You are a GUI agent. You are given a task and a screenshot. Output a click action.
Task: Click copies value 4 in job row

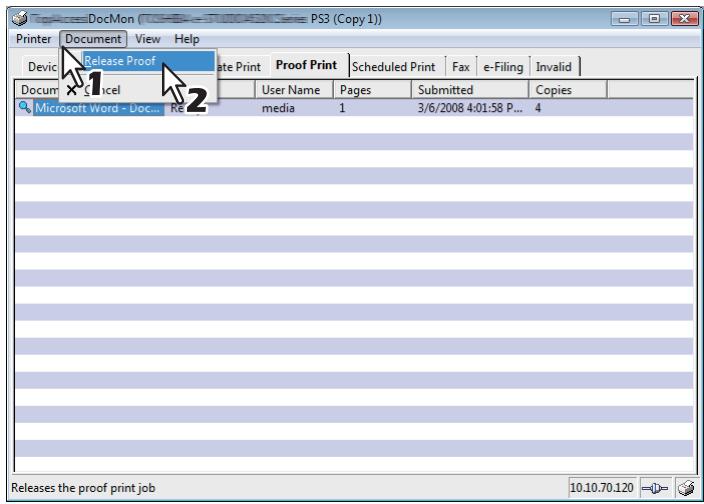tap(538, 108)
